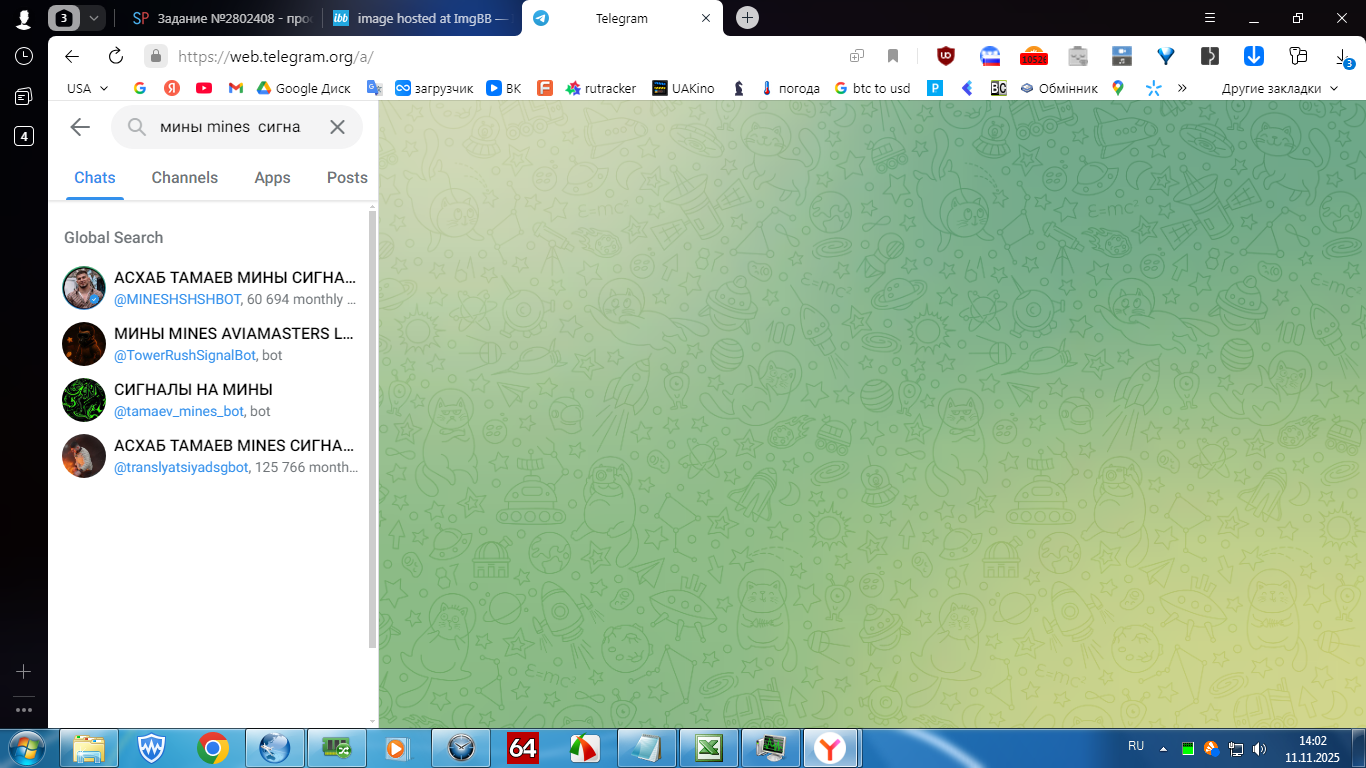1366x768 pixels.
Task: Open the sidebar history clock icon
Action: tap(24, 56)
